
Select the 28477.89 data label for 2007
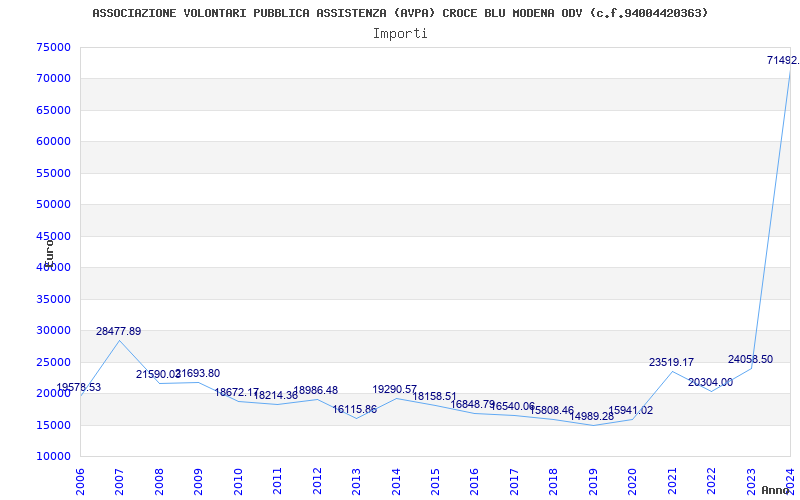(x=118, y=331)
